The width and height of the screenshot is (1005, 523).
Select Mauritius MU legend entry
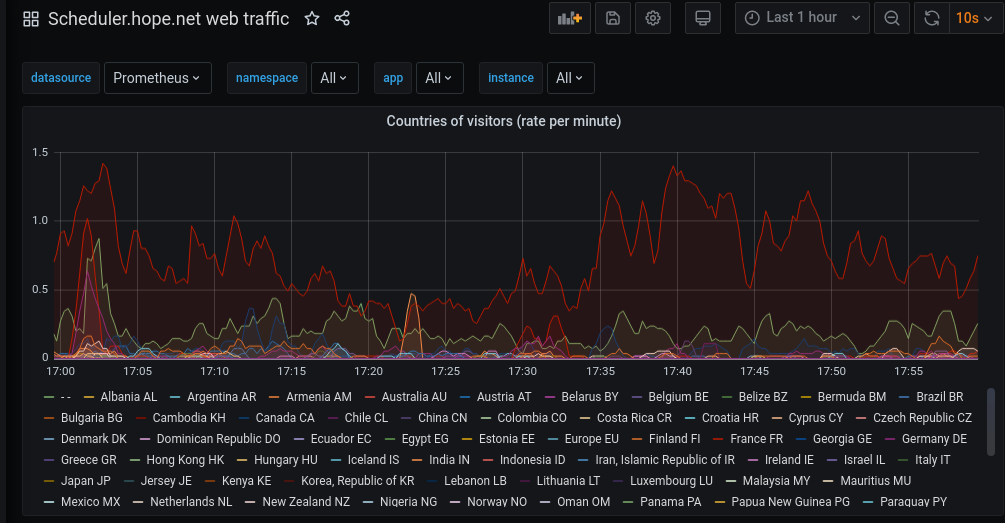876,481
